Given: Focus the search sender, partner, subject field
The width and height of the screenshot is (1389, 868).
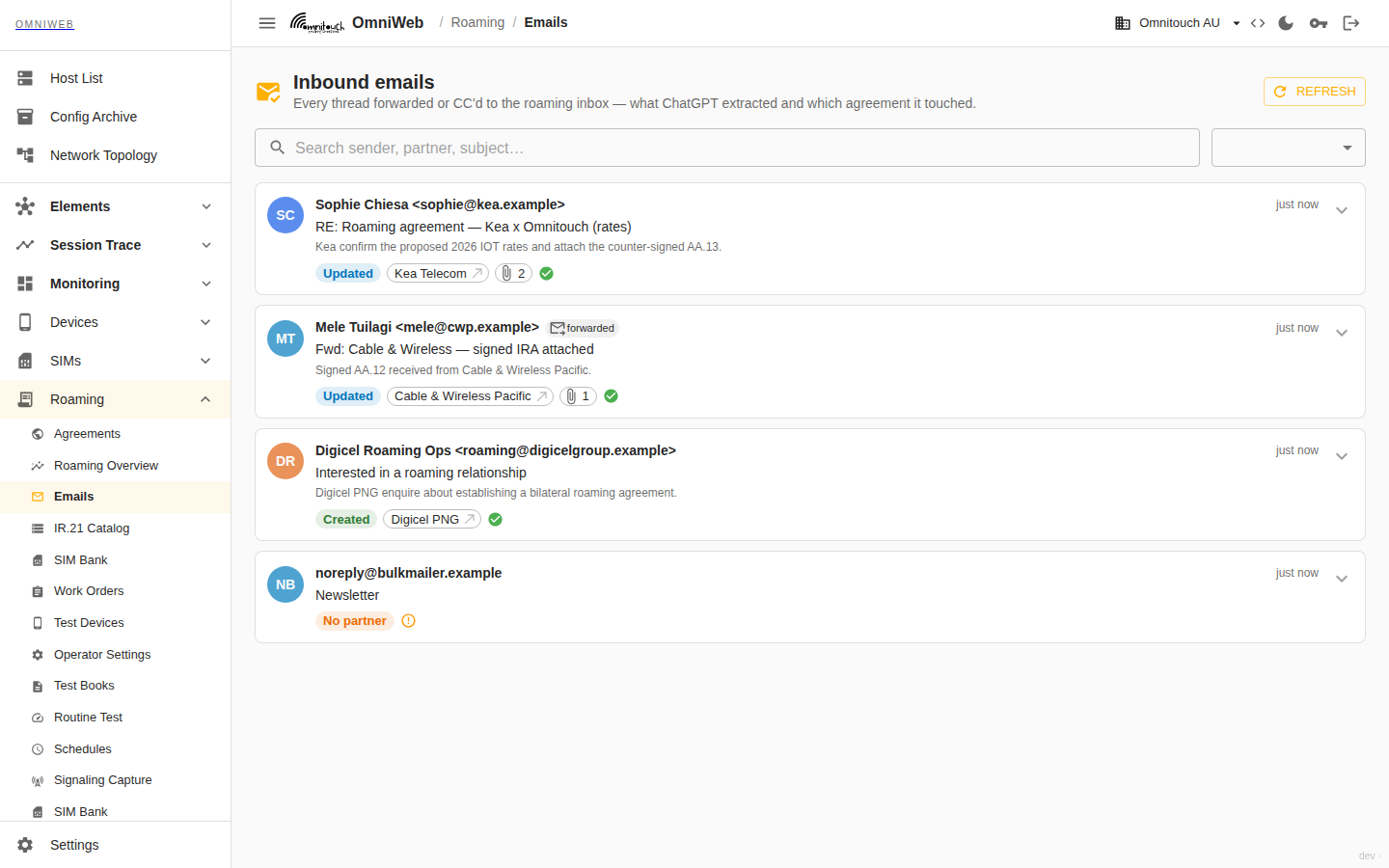Looking at the screenshot, I should point(727,148).
